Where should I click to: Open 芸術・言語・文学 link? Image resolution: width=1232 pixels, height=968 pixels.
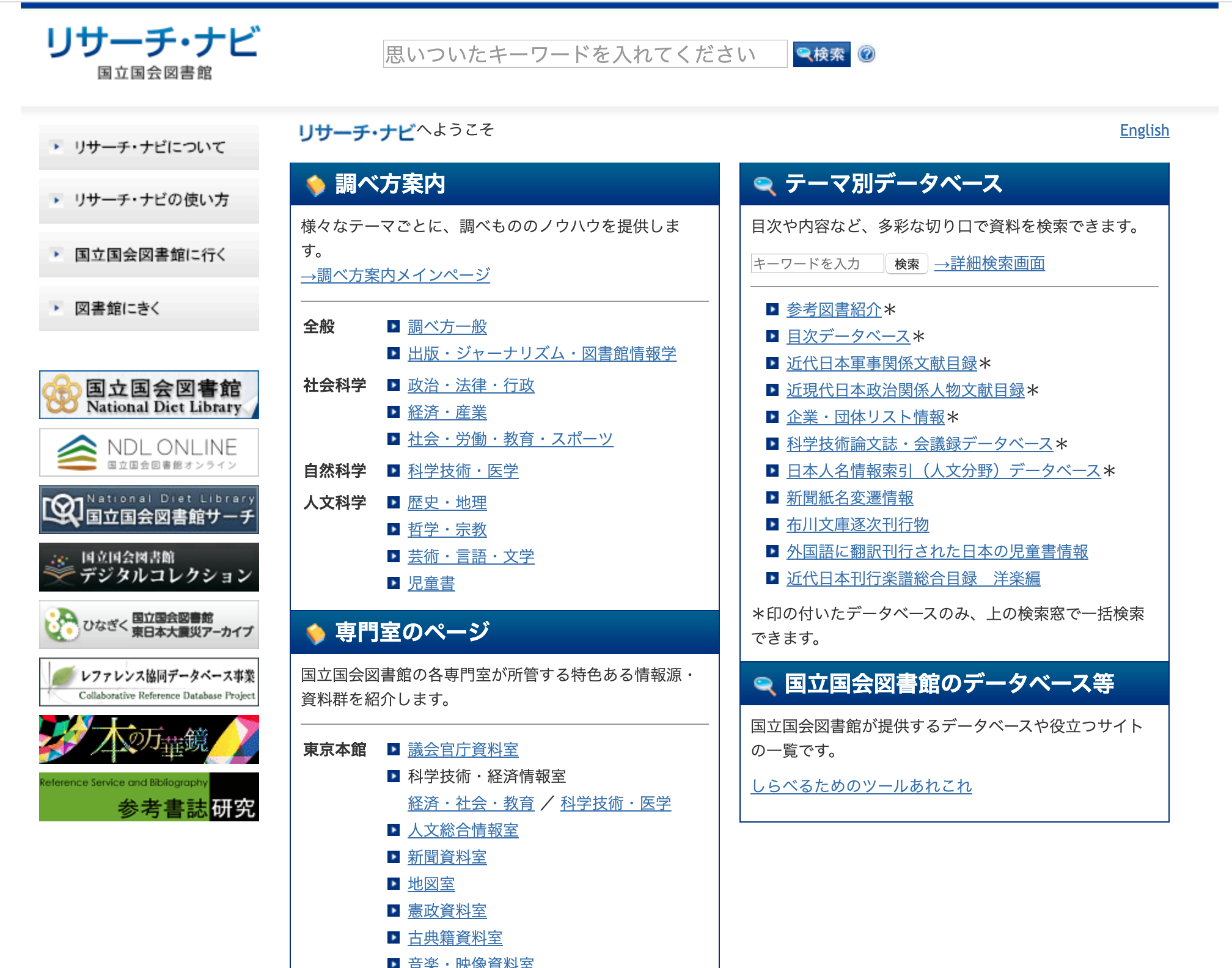click(x=471, y=557)
